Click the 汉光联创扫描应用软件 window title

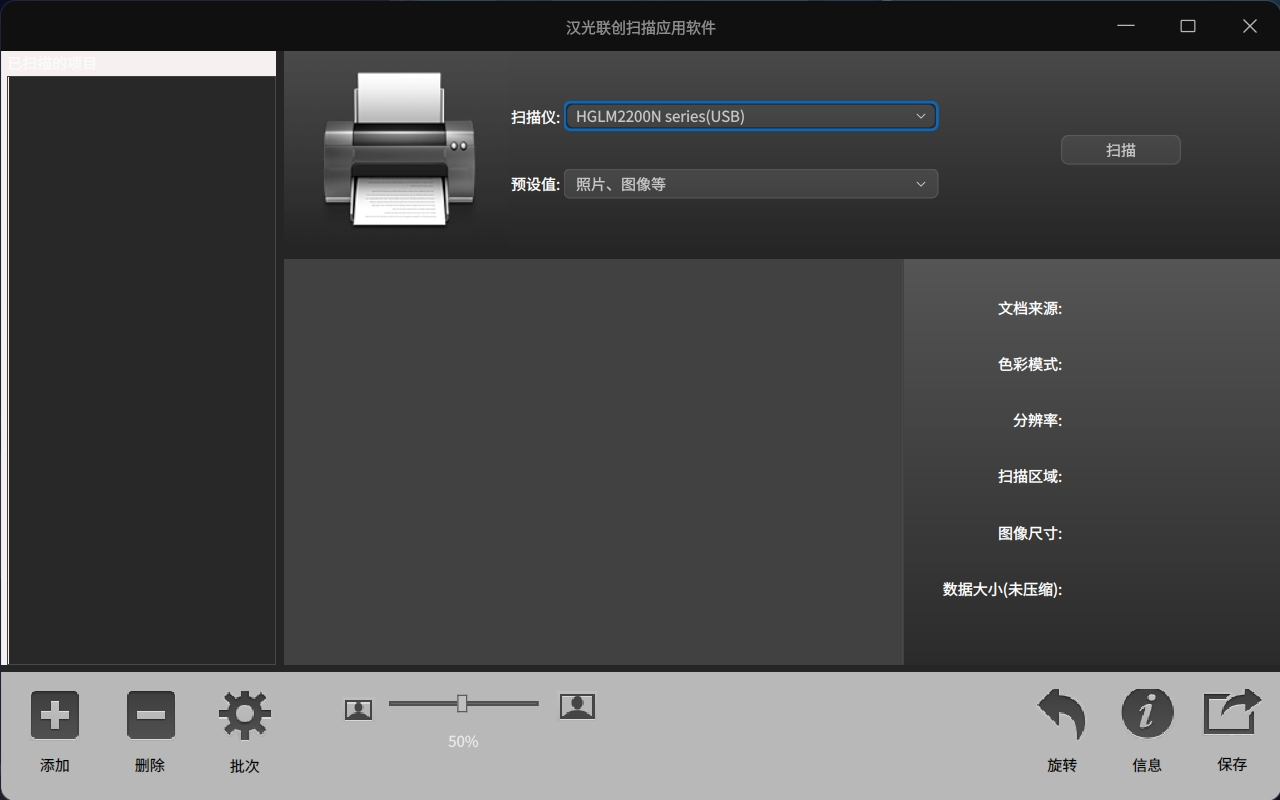point(640,27)
